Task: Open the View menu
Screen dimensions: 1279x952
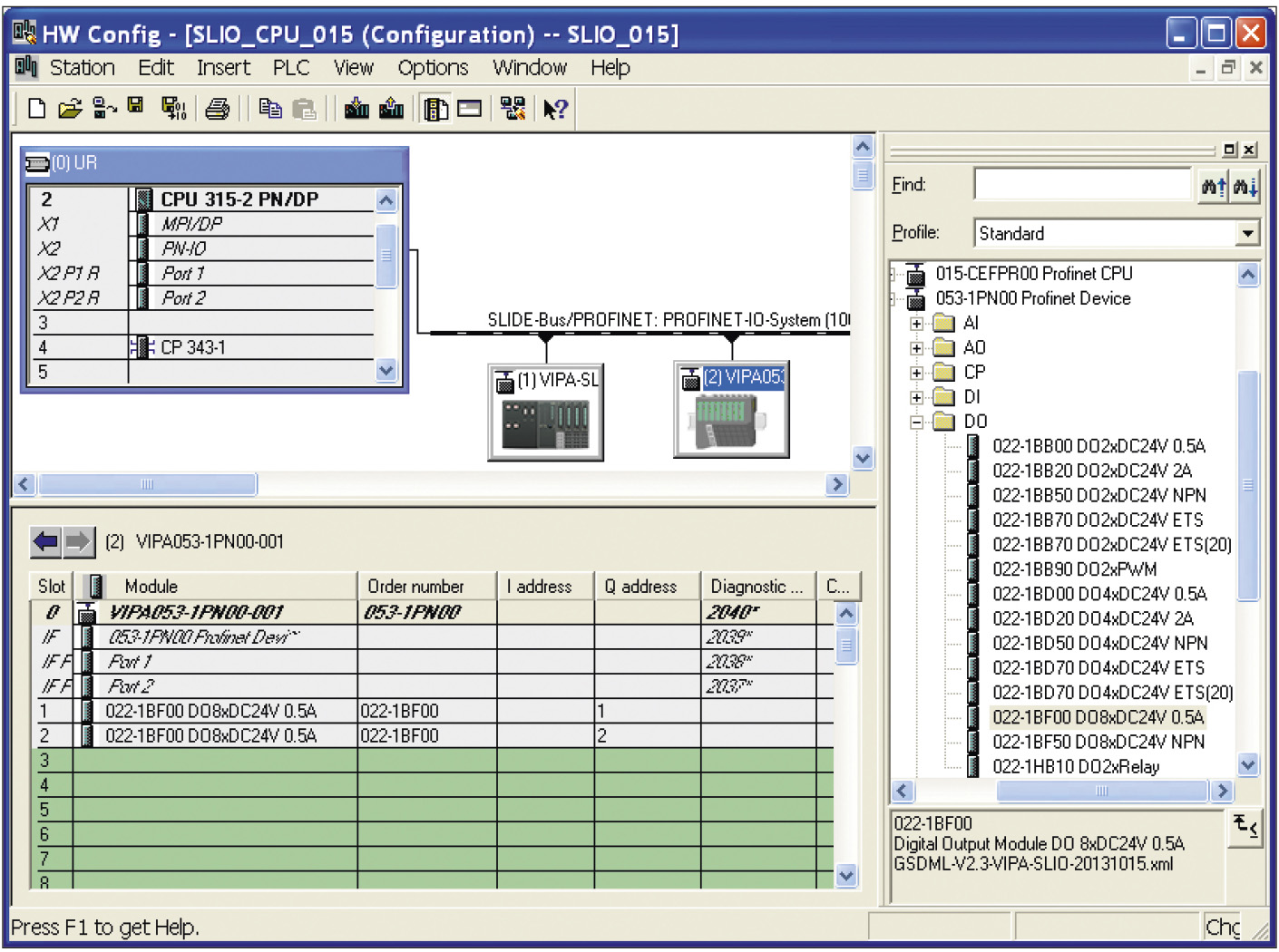Action: [x=354, y=68]
